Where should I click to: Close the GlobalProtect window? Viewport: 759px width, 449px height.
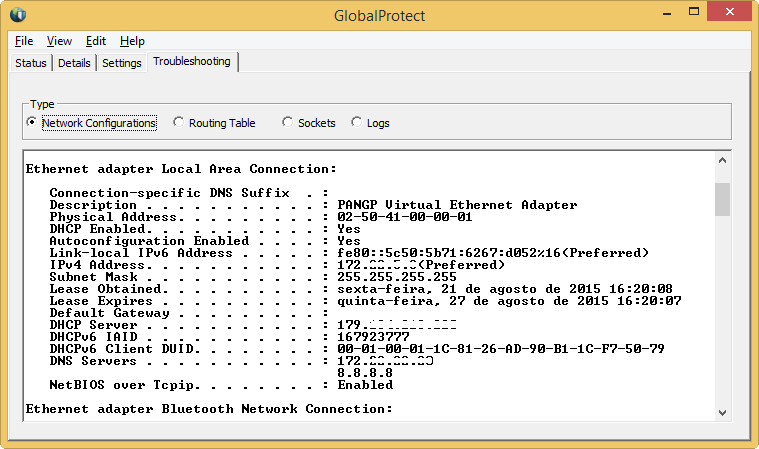[x=727, y=13]
